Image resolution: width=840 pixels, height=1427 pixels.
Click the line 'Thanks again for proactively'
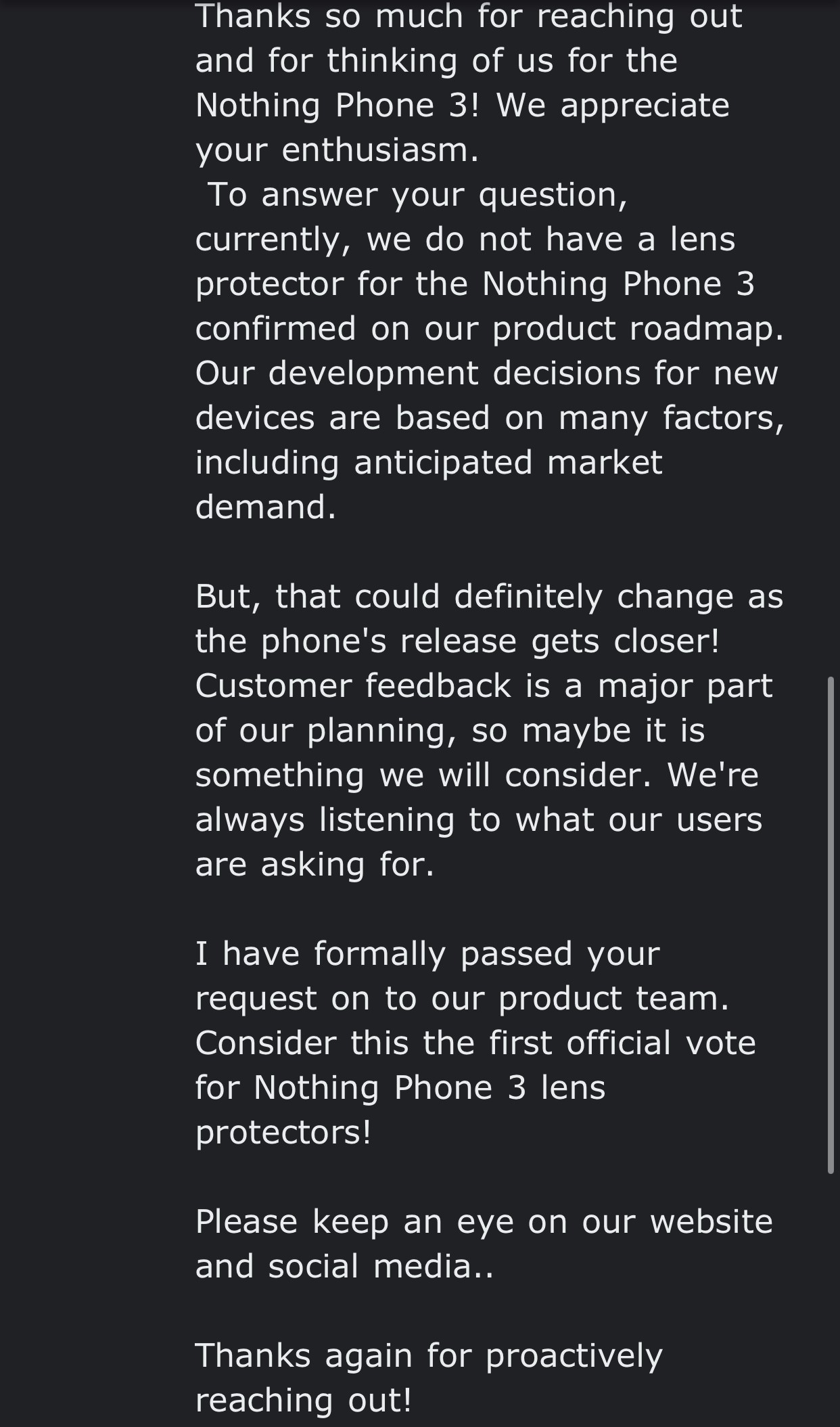pyautogui.click(x=428, y=1356)
